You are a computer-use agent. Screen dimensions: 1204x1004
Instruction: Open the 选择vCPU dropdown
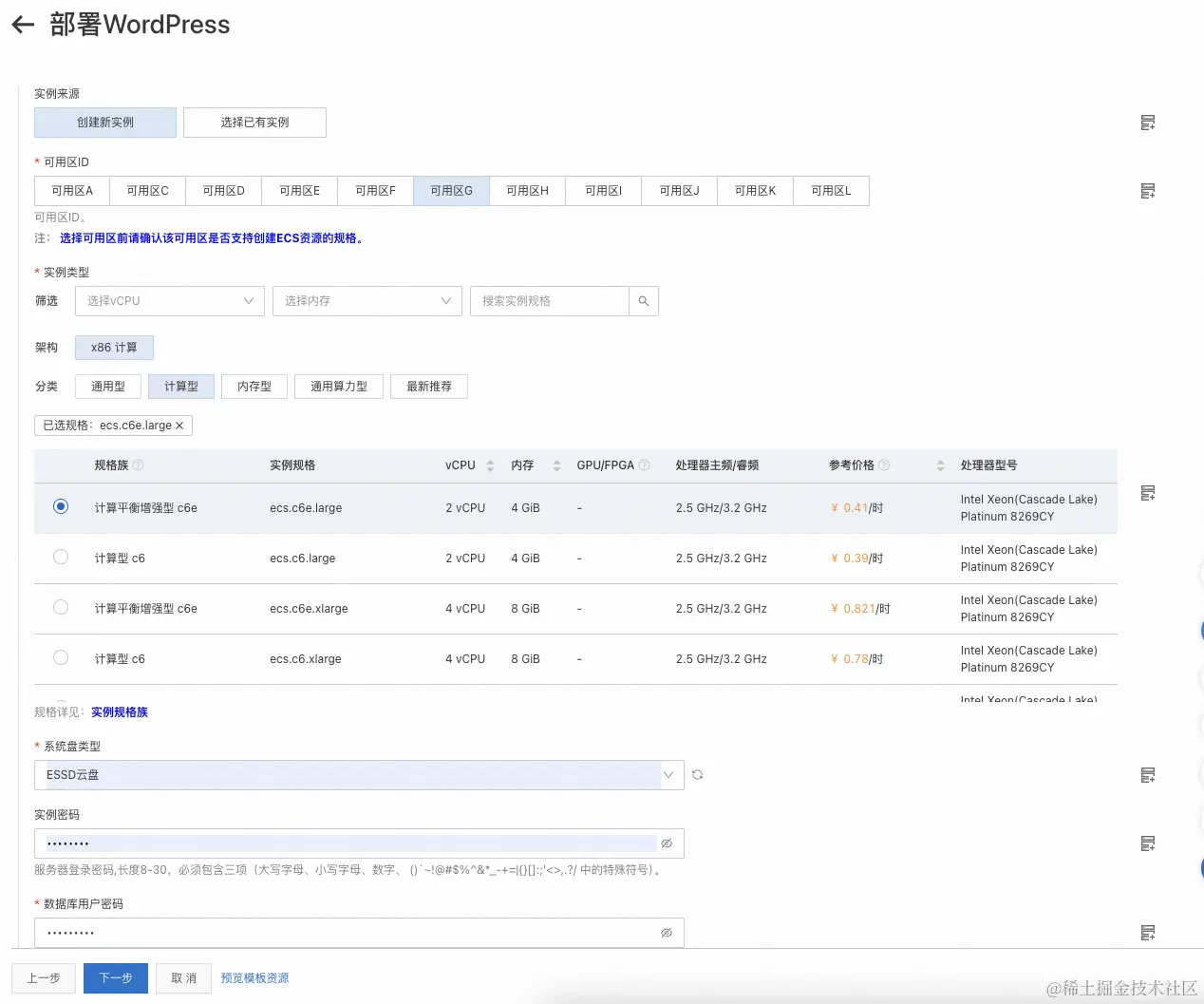click(170, 301)
